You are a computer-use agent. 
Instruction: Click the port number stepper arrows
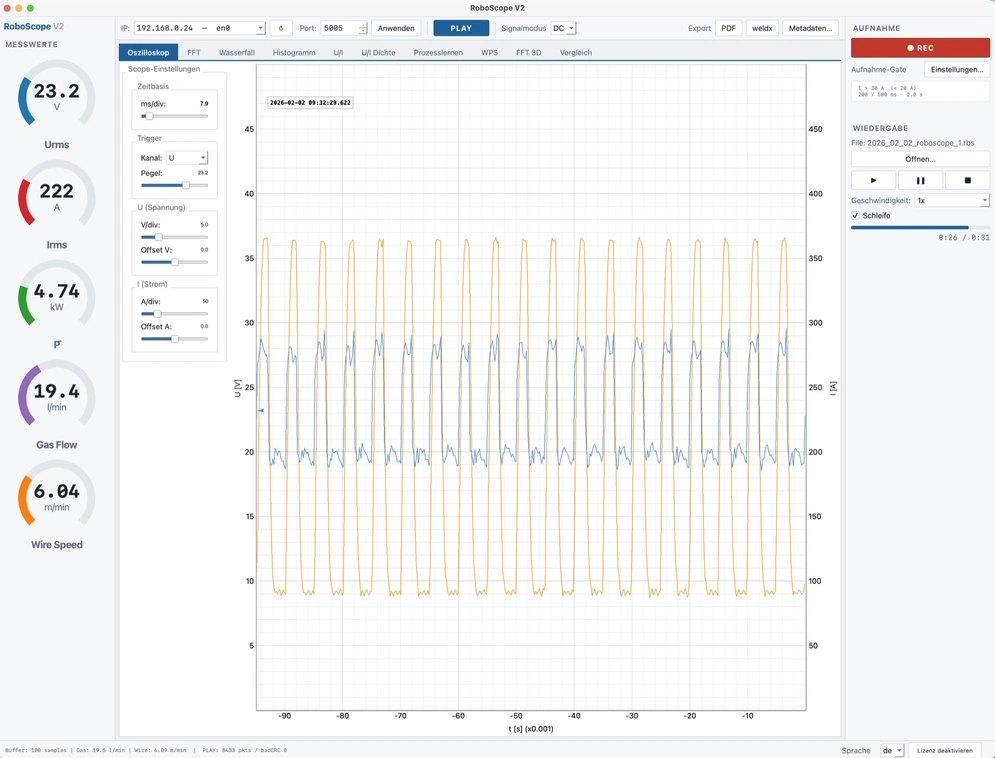(363, 28)
